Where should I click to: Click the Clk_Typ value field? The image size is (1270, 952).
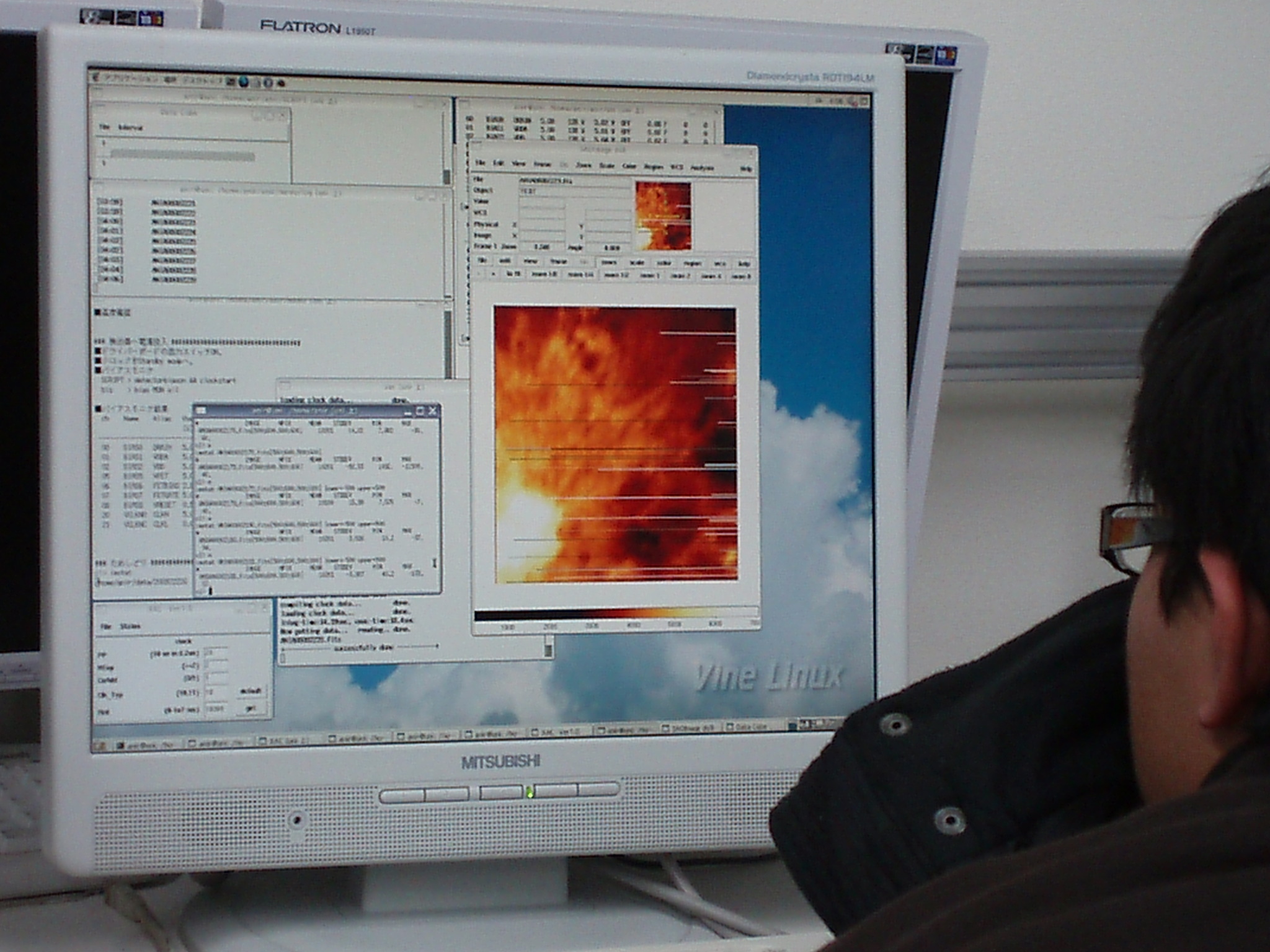(216, 692)
